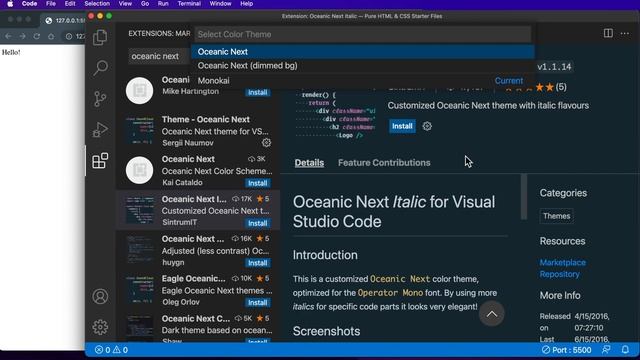640x360 pixels.
Task: Open the feedback icon in status bar
Action: point(606,350)
